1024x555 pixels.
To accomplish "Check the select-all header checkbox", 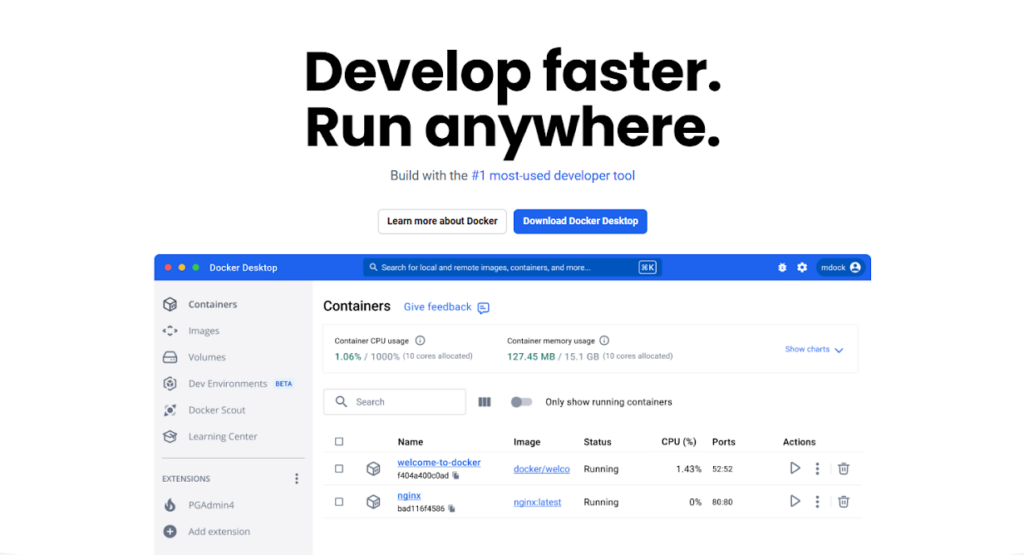I will (x=339, y=442).
